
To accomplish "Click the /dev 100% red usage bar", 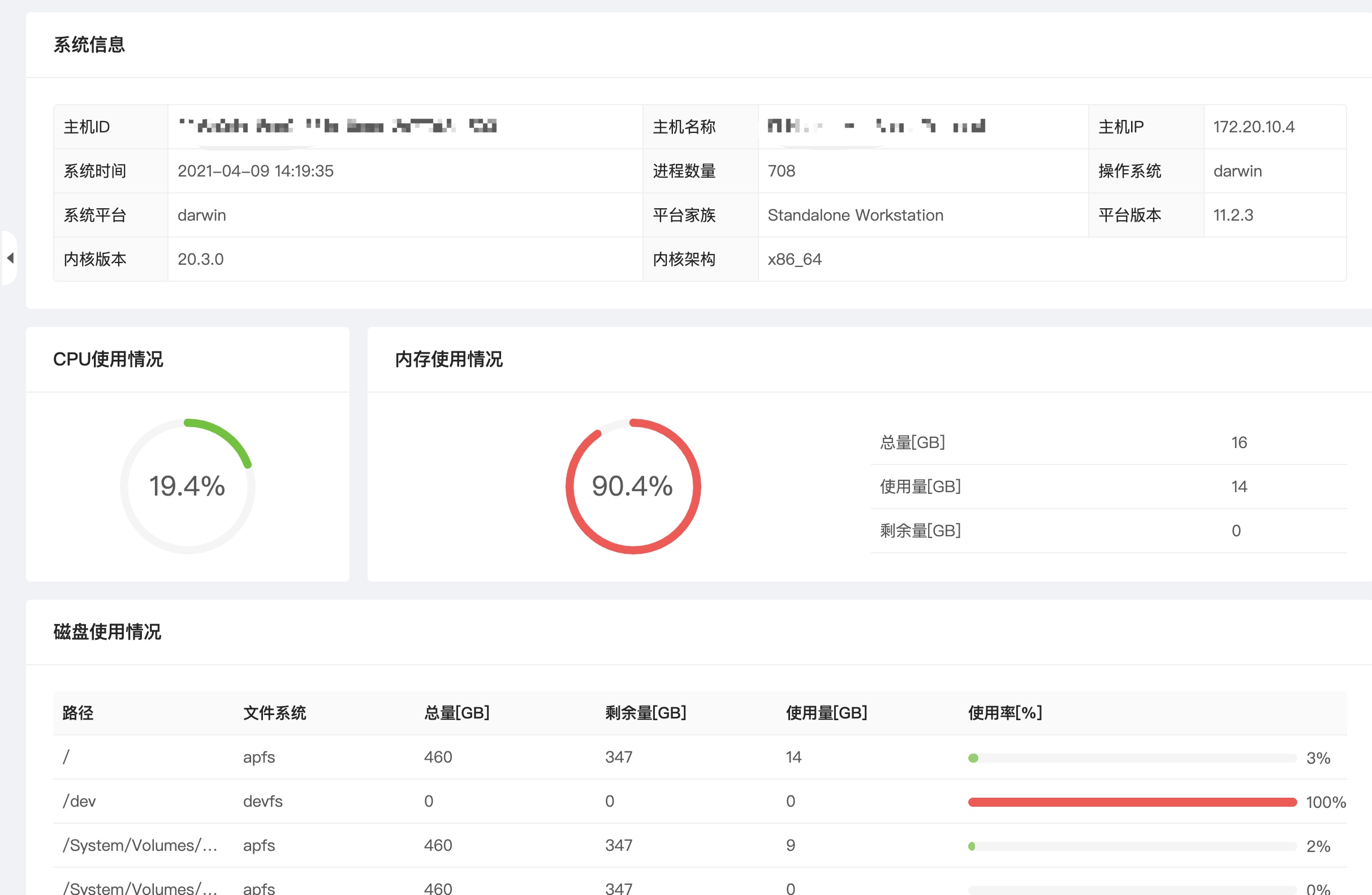I will pyautogui.click(x=1132, y=802).
